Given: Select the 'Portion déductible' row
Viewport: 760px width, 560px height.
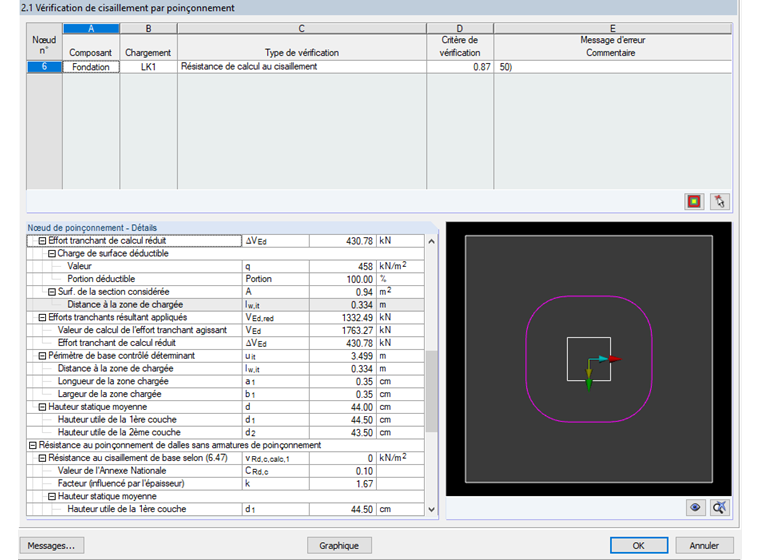Looking at the screenshot, I should tap(225, 279).
